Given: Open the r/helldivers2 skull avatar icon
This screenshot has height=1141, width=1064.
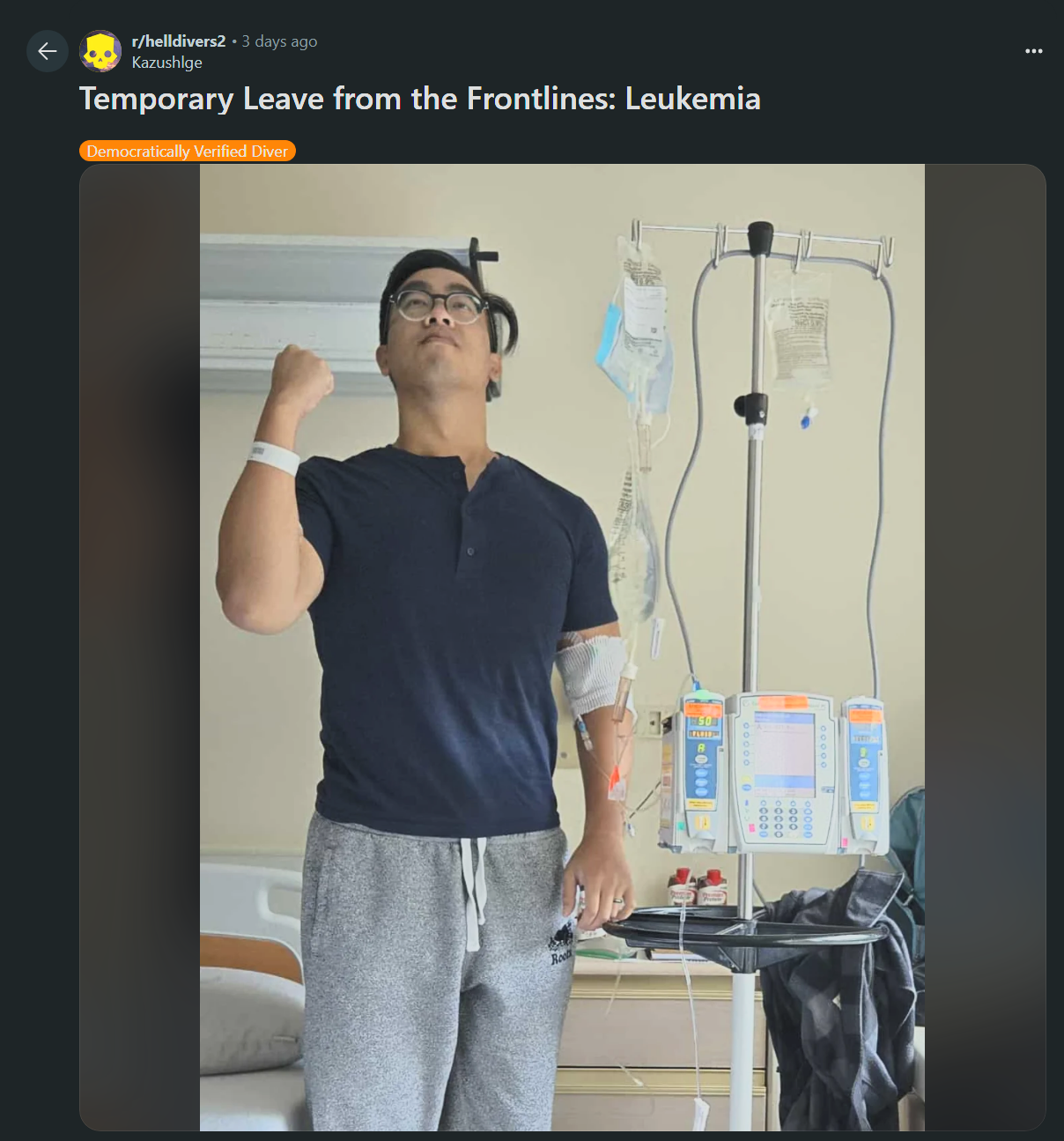Looking at the screenshot, I should pyautogui.click(x=100, y=51).
